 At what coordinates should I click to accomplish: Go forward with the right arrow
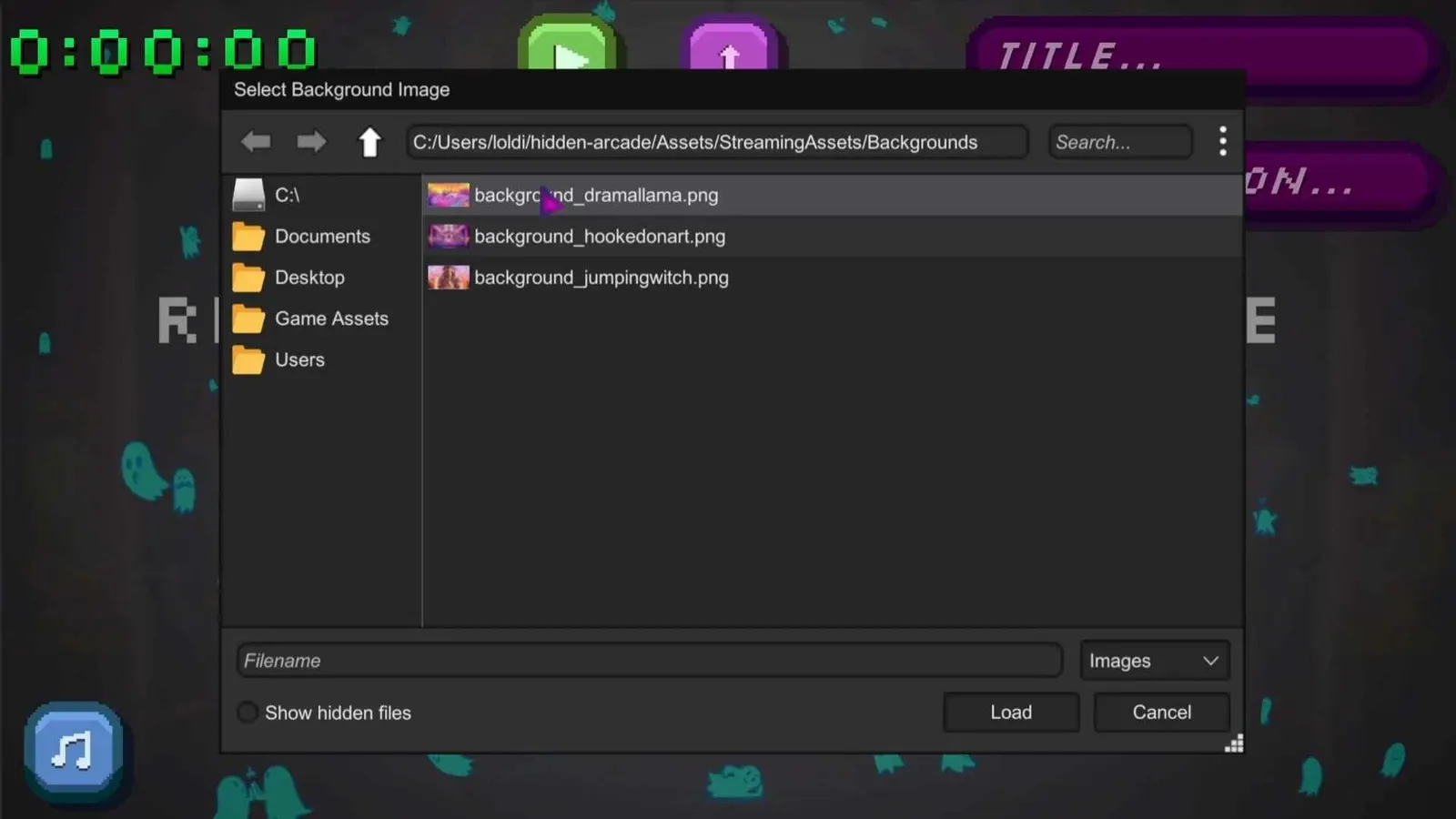(x=311, y=141)
